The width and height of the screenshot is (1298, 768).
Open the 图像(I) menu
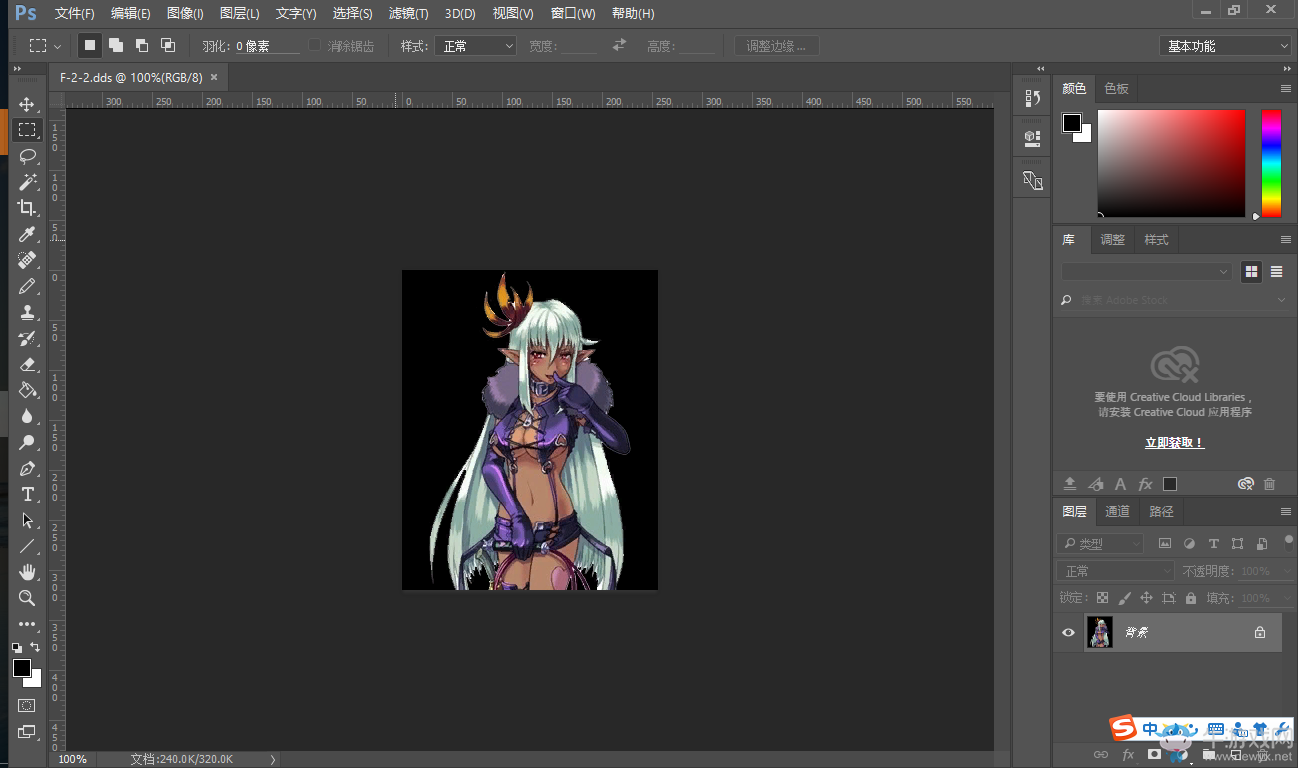point(185,13)
